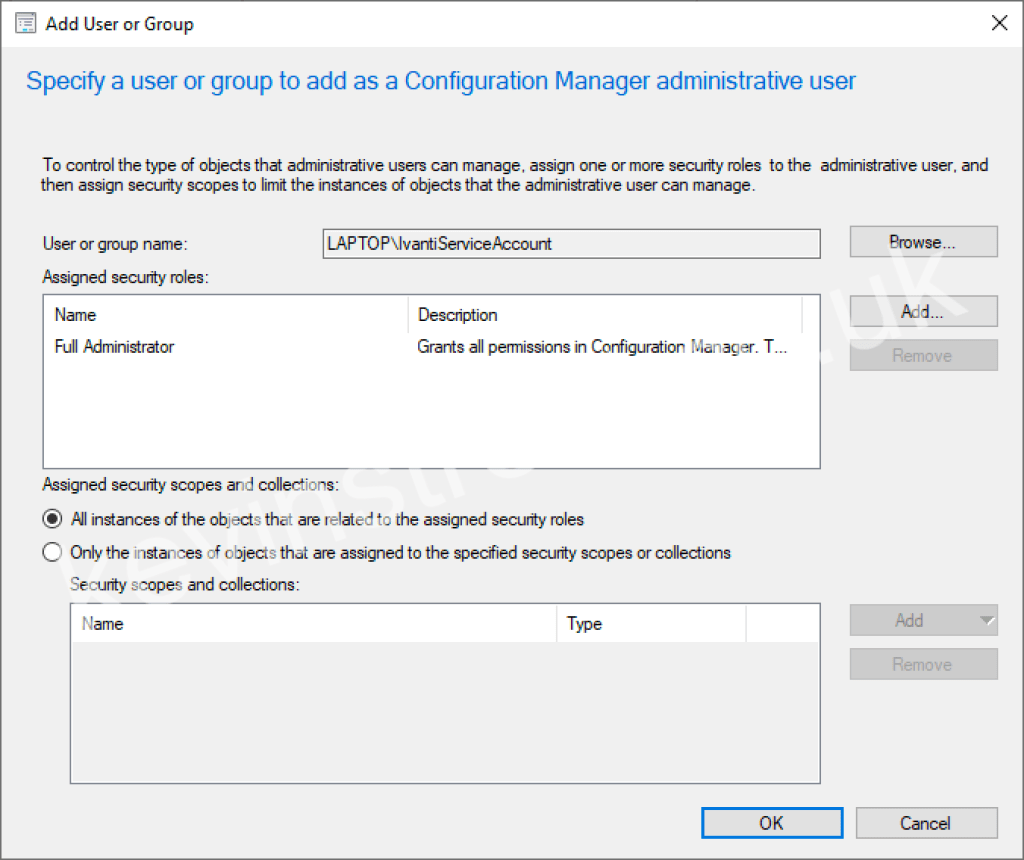Select the Full Administrator role entry
Screen dimensions: 1024x860
110,347
